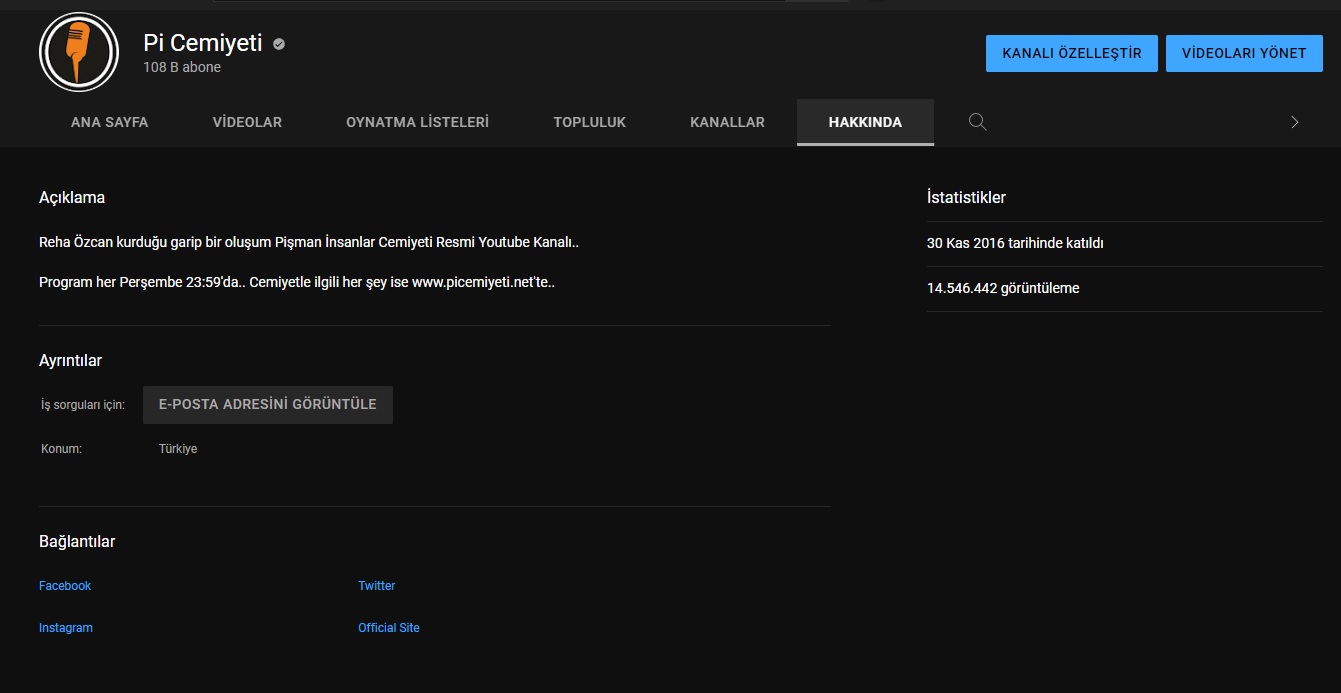This screenshot has height=693, width=1341.
Task: Click the verified checkmark badge
Action: point(279,44)
